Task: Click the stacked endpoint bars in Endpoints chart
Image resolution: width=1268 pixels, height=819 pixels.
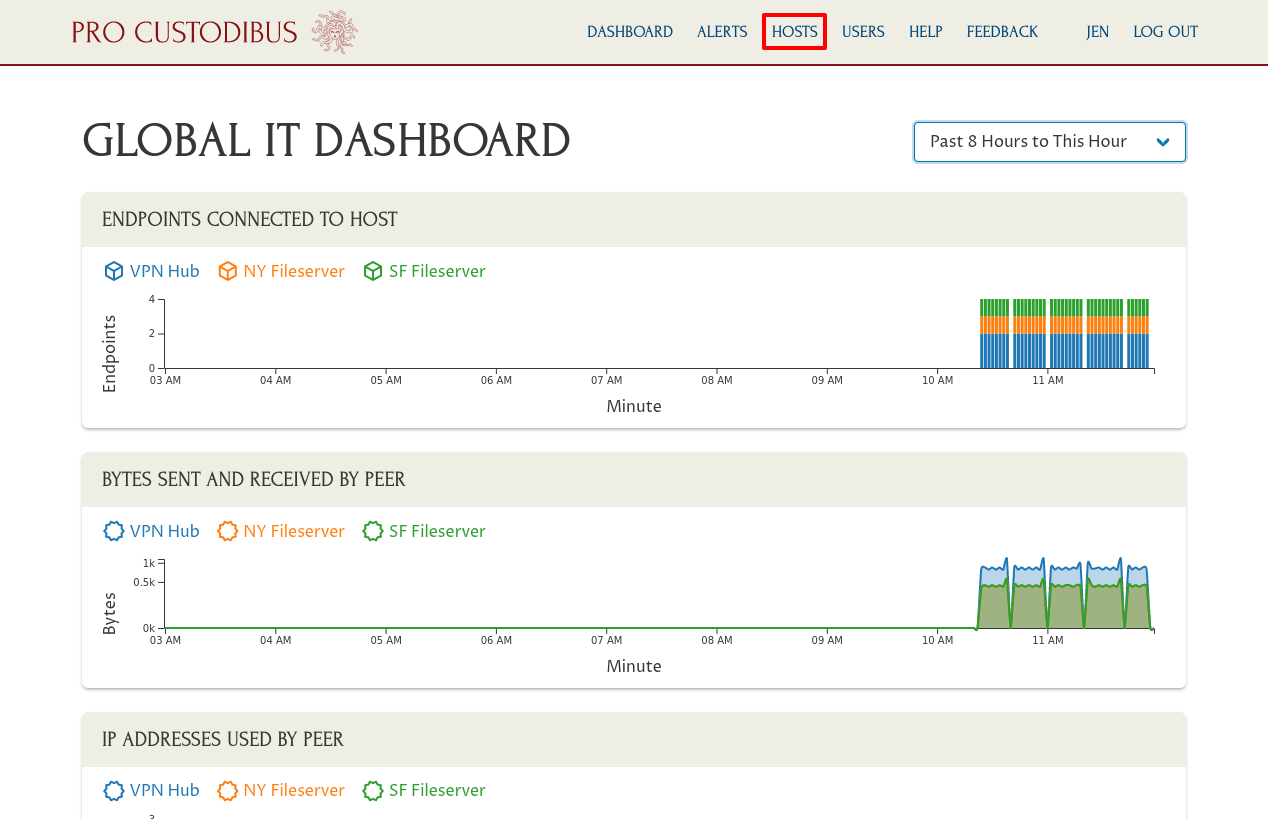Action: [x=1064, y=334]
